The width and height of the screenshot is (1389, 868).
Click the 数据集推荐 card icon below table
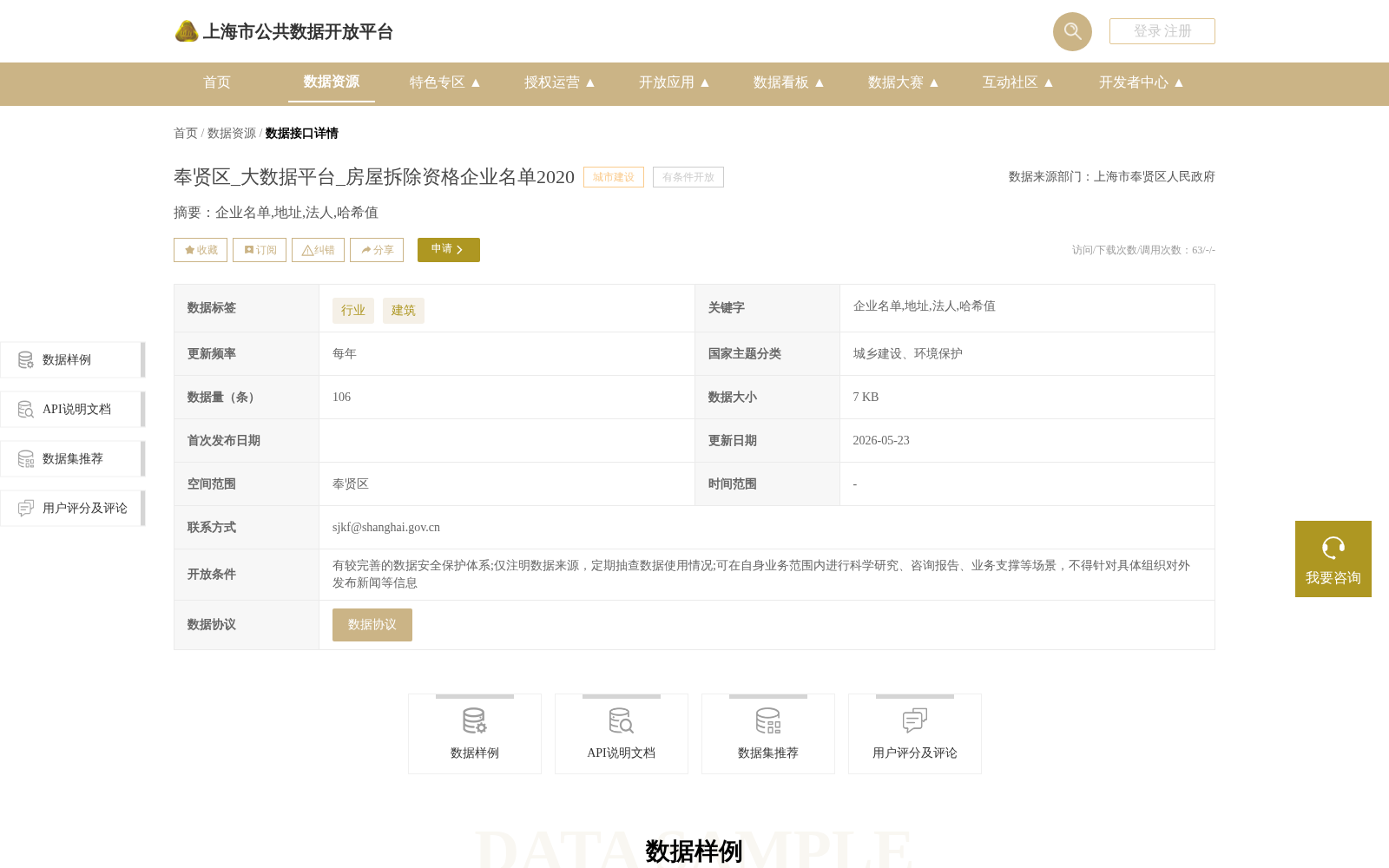(x=768, y=720)
